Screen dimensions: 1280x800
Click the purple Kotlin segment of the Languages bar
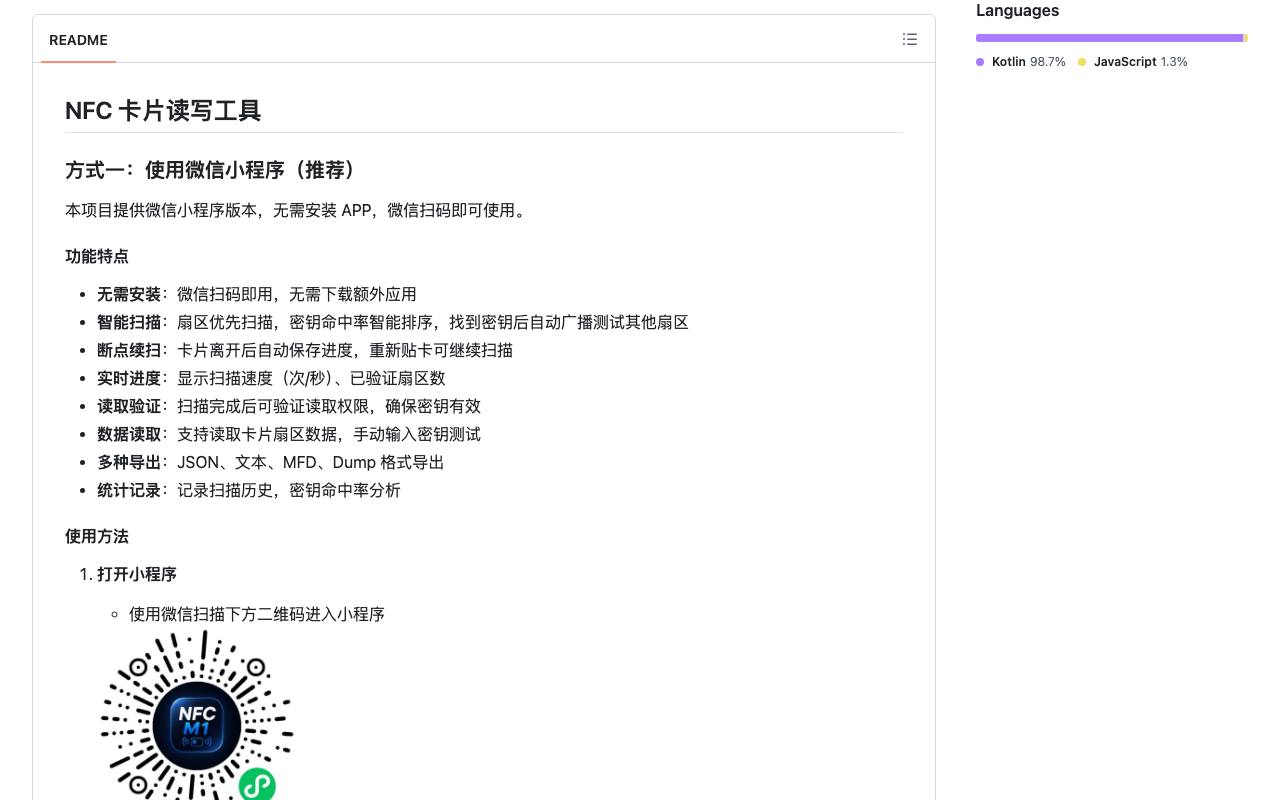click(x=1109, y=38)
